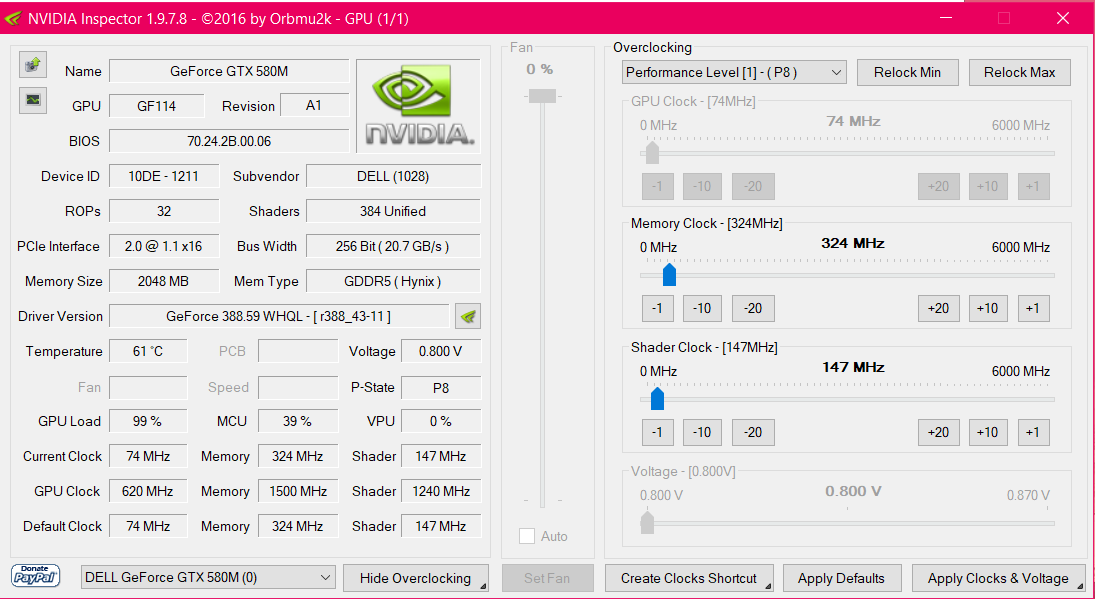Click the BIOS field 70.24.2B.00.06

(x=229, y=141)
